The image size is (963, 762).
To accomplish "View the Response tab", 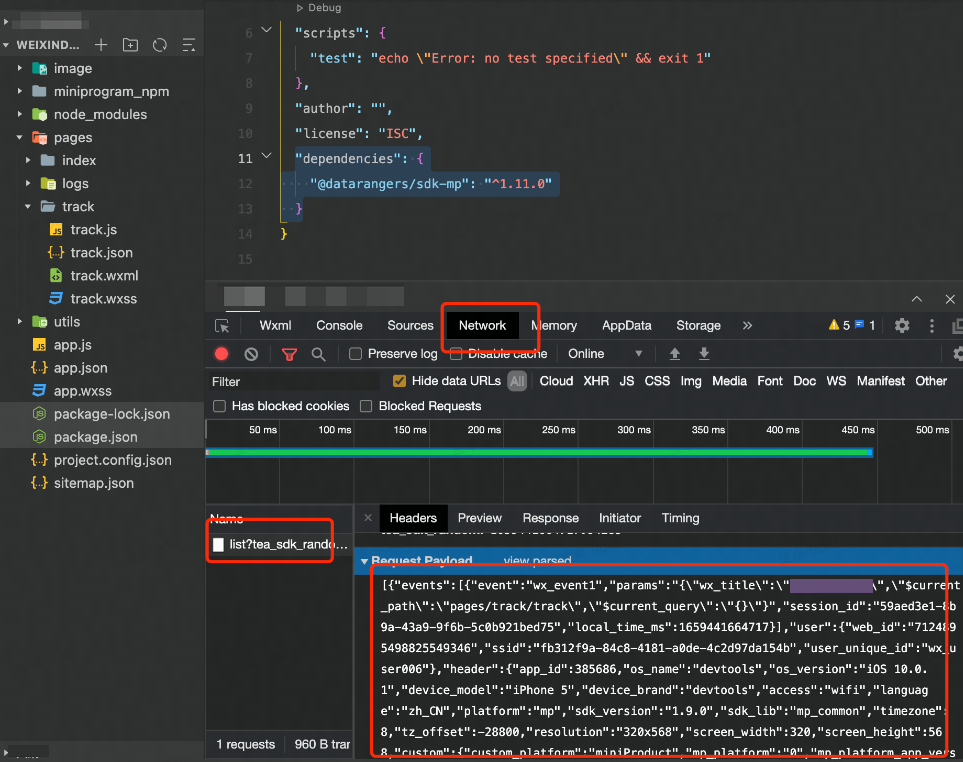I will click(550, 518).
